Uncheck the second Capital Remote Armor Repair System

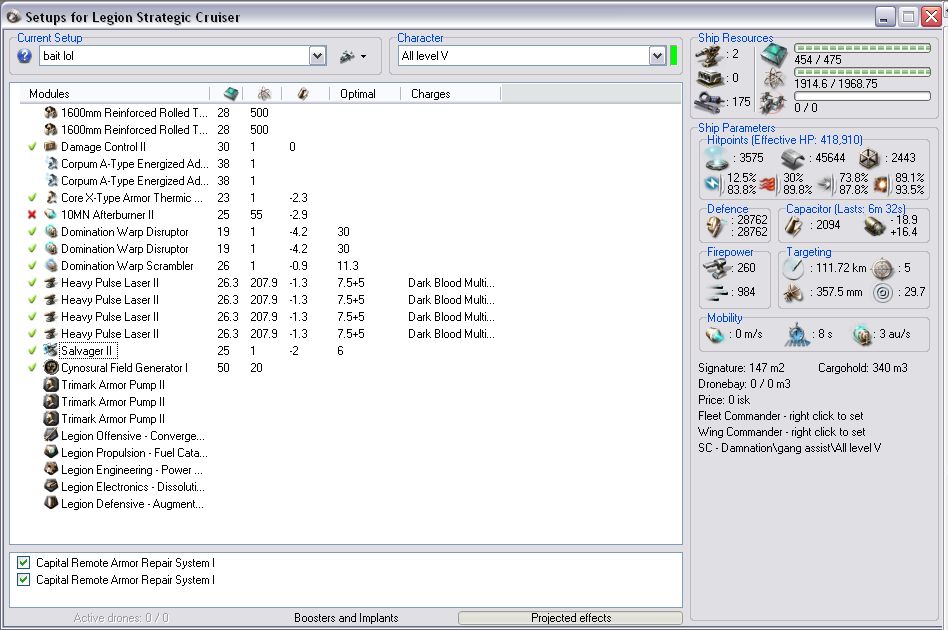click(23, 580)
